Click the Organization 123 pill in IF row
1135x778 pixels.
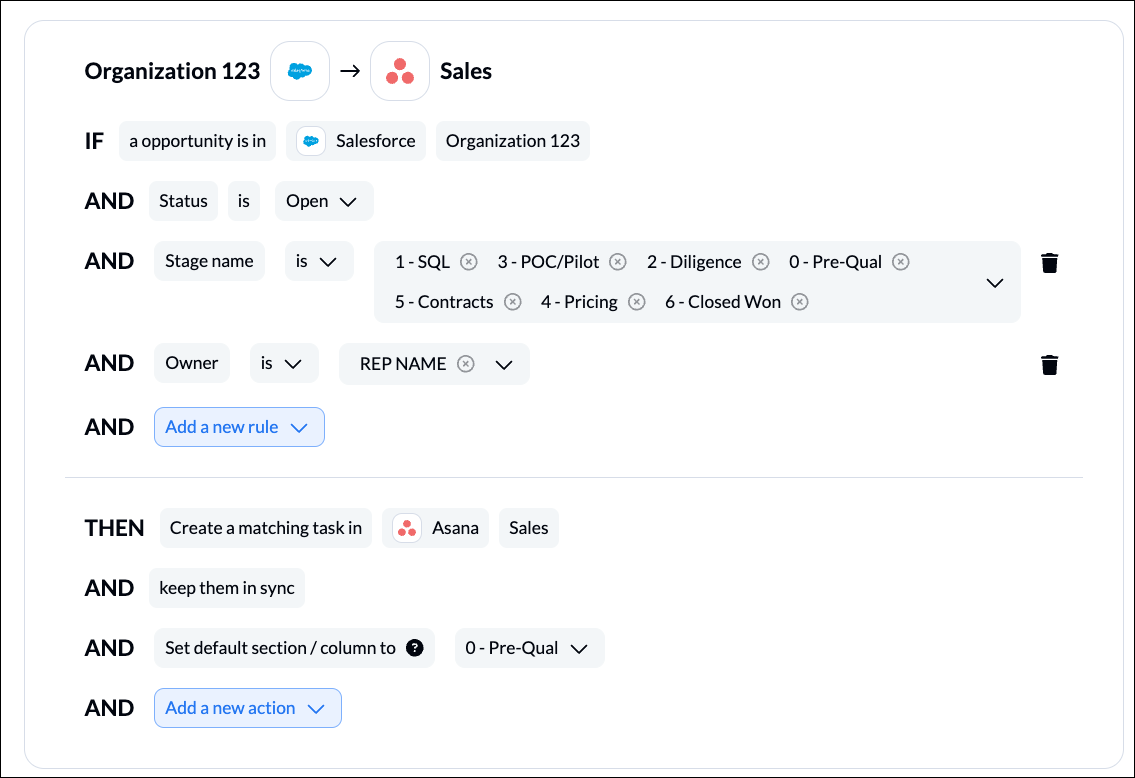pos(512,141)
